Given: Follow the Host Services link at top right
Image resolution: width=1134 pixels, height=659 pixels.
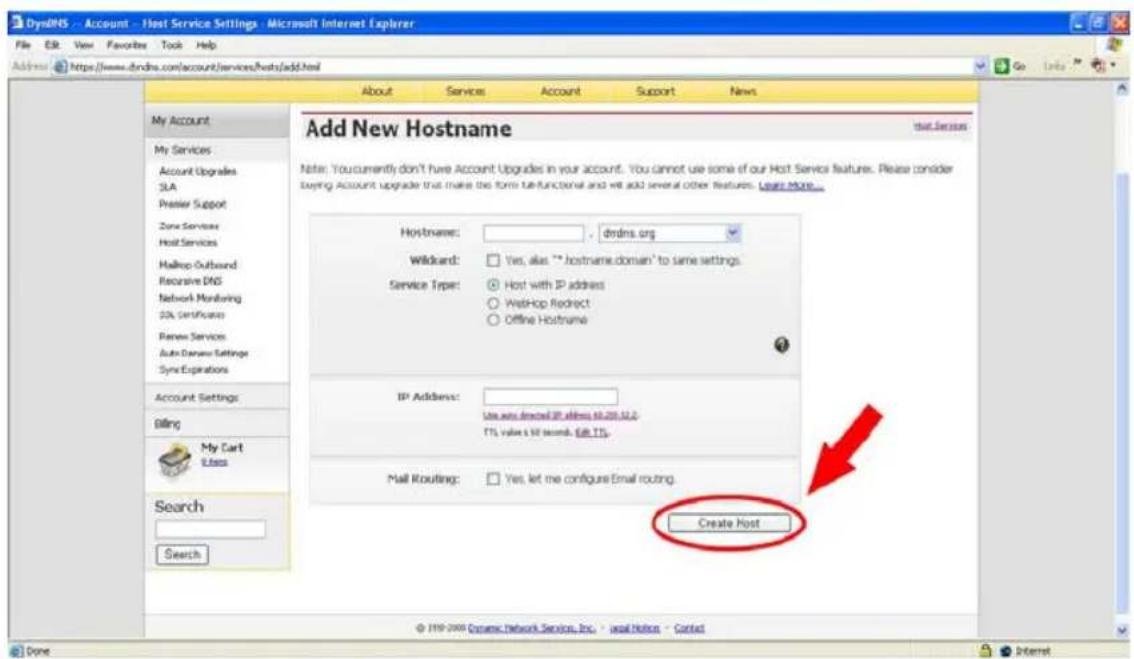Looking at the screenshot, I should pos(940,126).
